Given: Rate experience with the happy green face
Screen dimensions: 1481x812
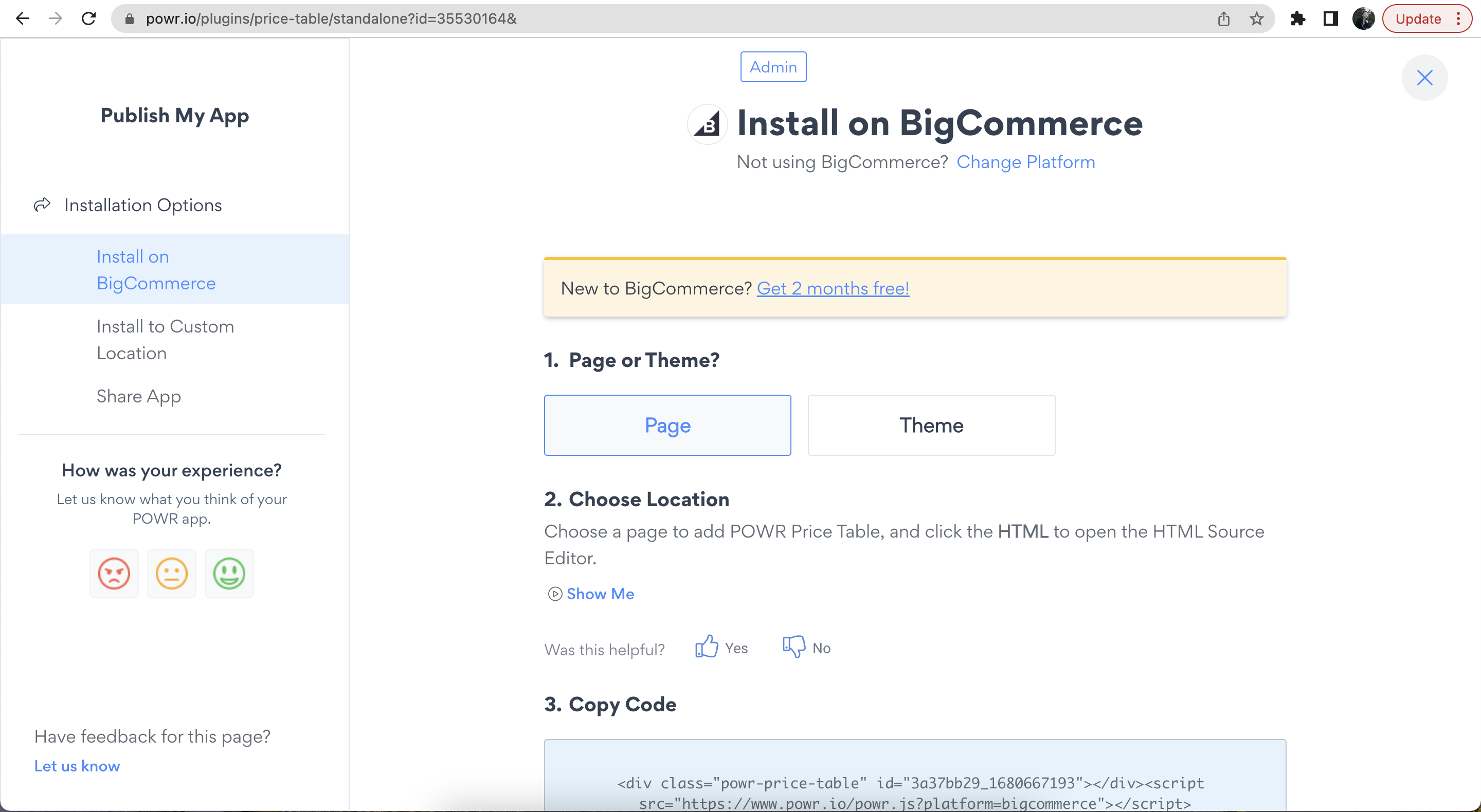Looking at the screenshot, I should (229, 573).
